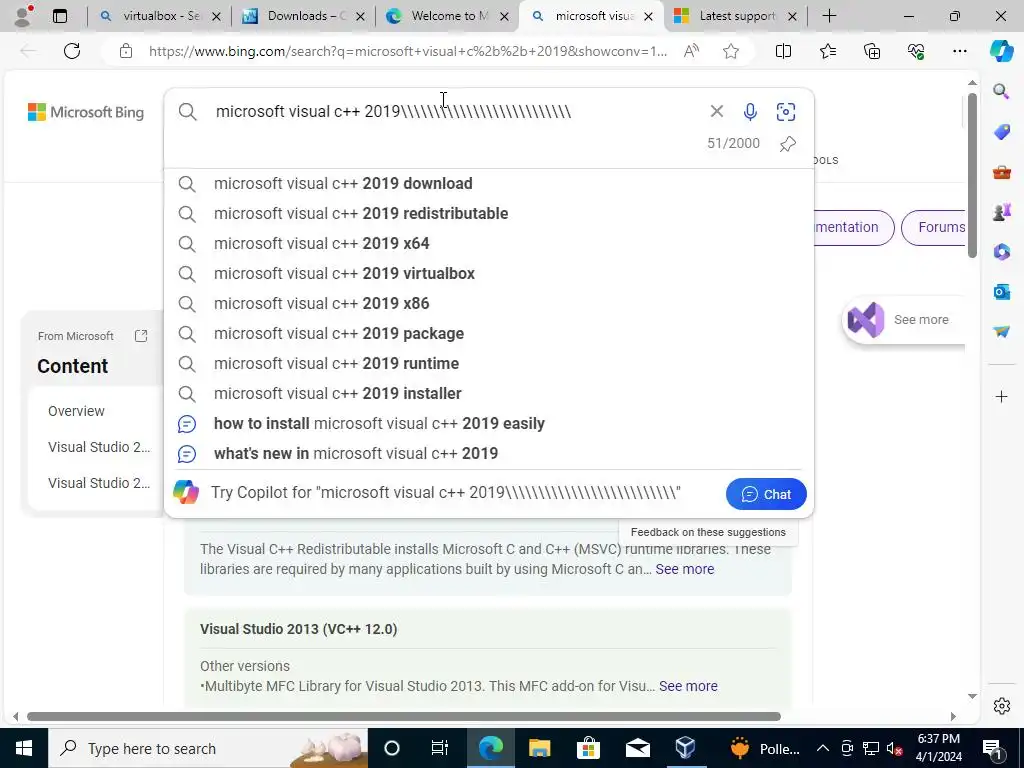Pin the search box with pushpin icon
The image size is (1024, 768).
coord(788,144)
